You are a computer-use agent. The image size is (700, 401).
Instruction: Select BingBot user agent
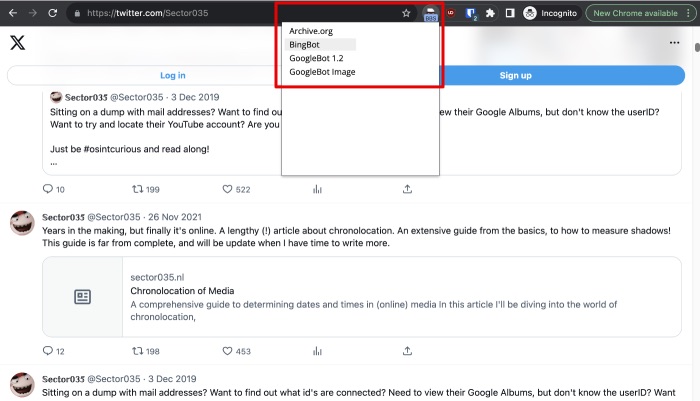pos(320,45)
